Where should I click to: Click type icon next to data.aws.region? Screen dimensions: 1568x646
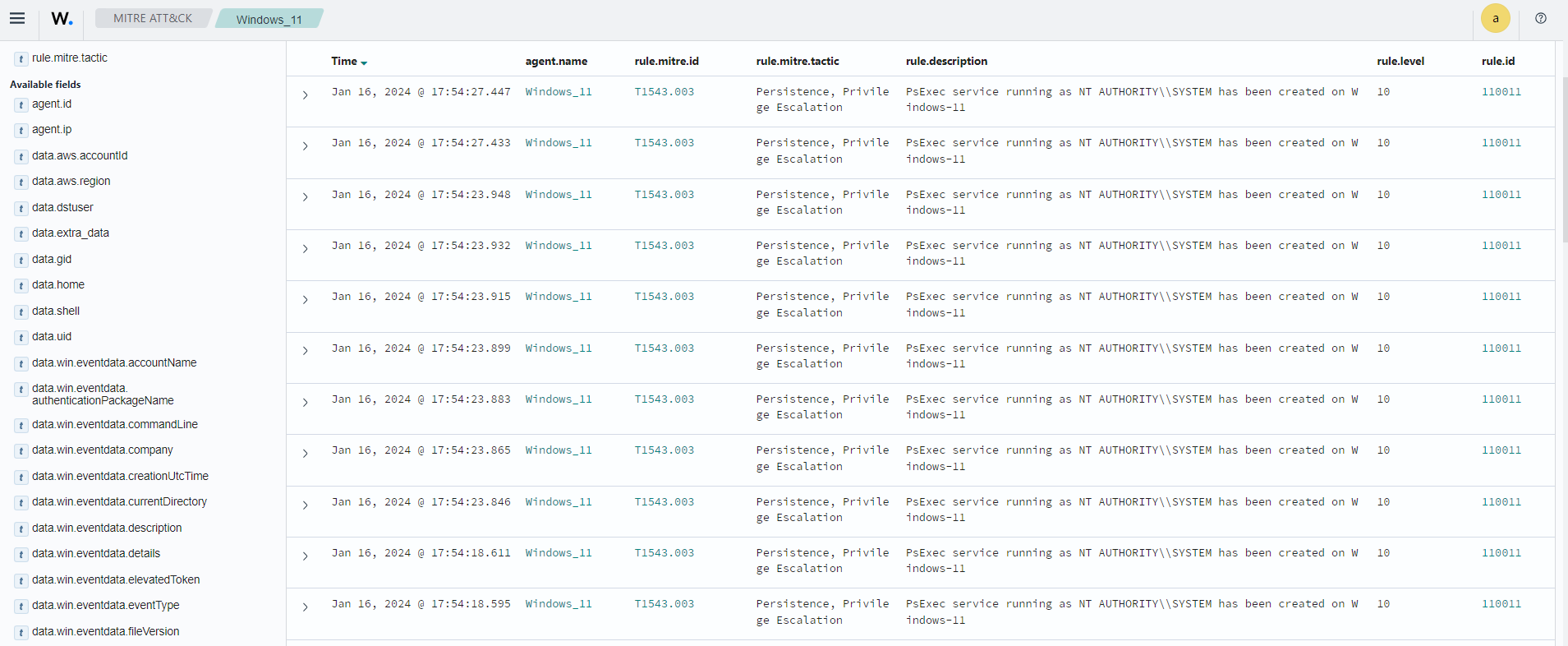click(x=21, y=182)
